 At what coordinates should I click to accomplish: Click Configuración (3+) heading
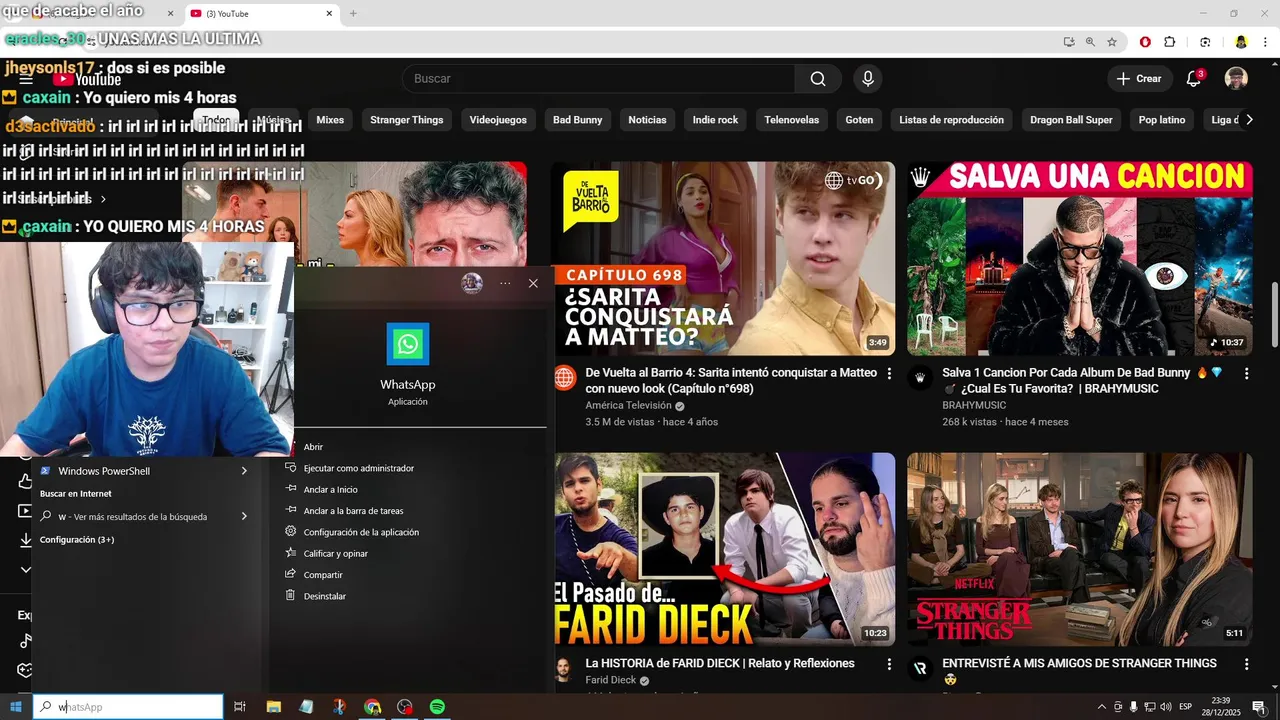(x=77, y=540)
